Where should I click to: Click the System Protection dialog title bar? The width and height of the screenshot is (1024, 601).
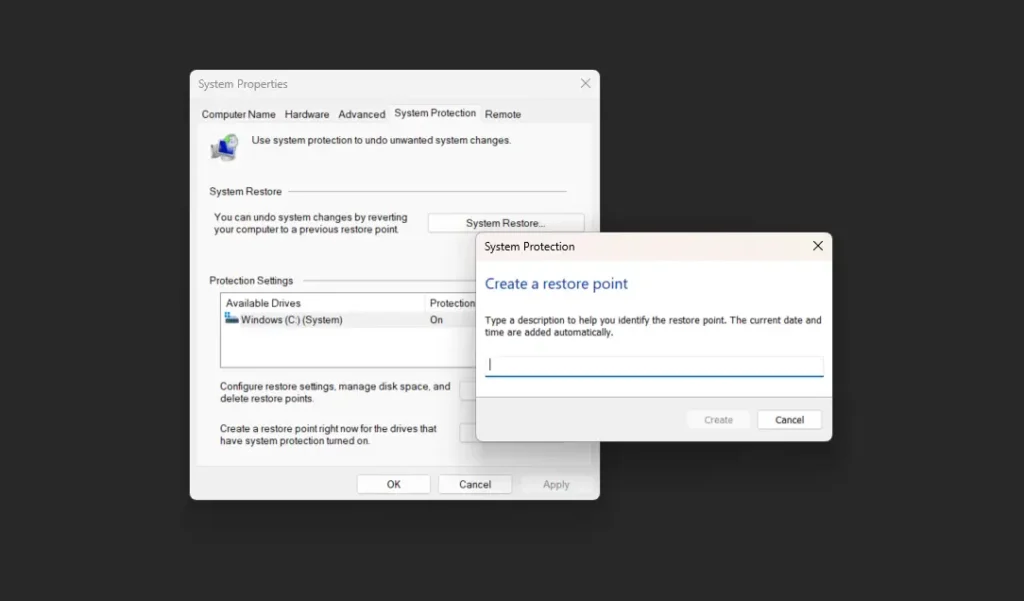(600, 246)
